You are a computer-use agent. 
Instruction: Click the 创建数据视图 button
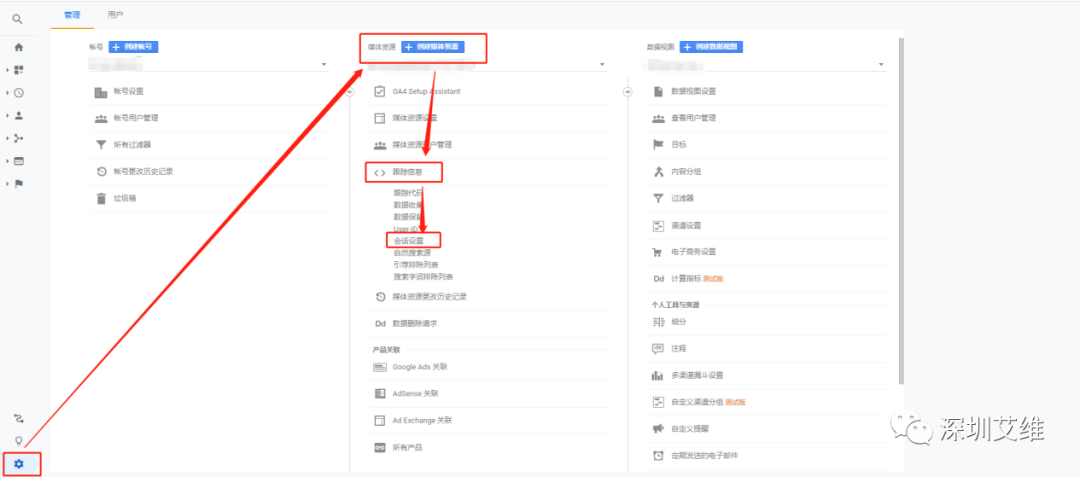click(712, 47)
